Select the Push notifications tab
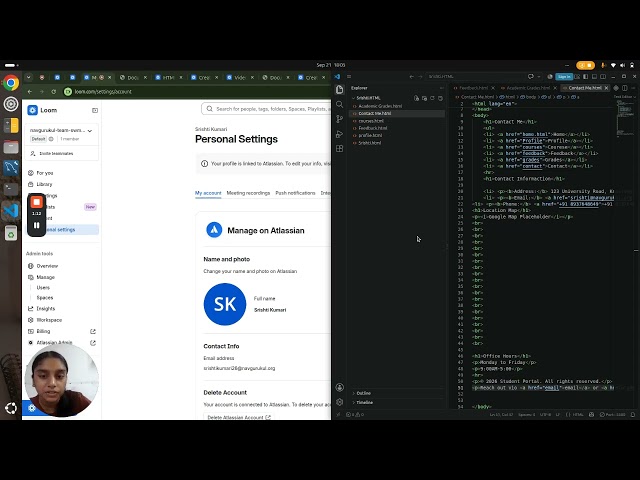 click(x=295, y=193)
